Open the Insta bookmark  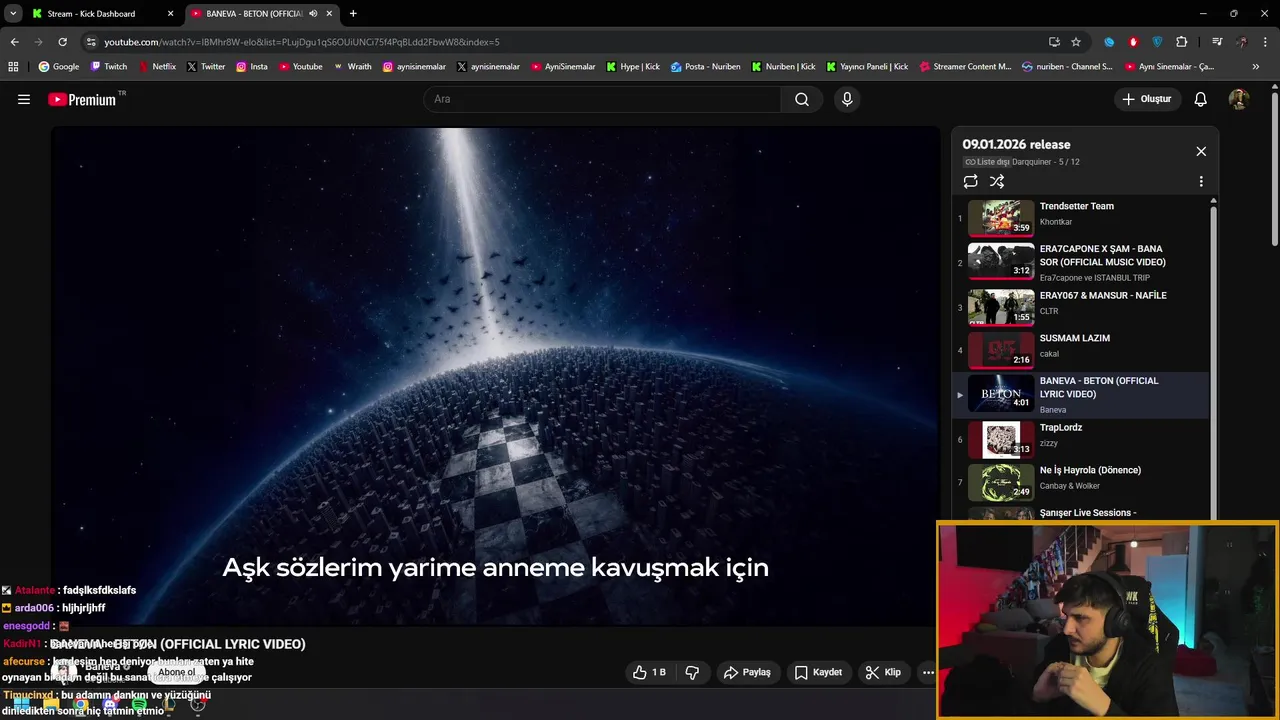pyautogui.click(x=252, y=67)
